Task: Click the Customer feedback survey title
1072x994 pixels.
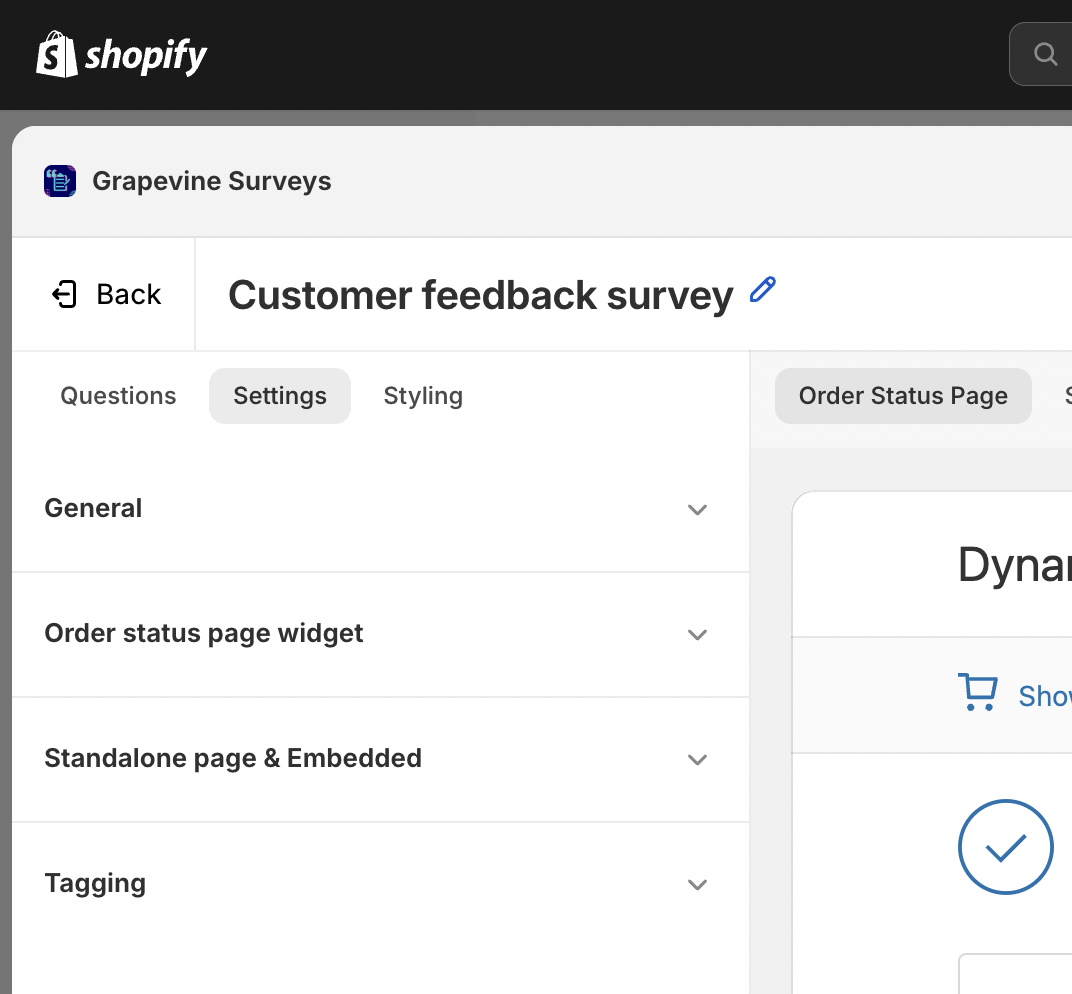Action: point(481,295)
